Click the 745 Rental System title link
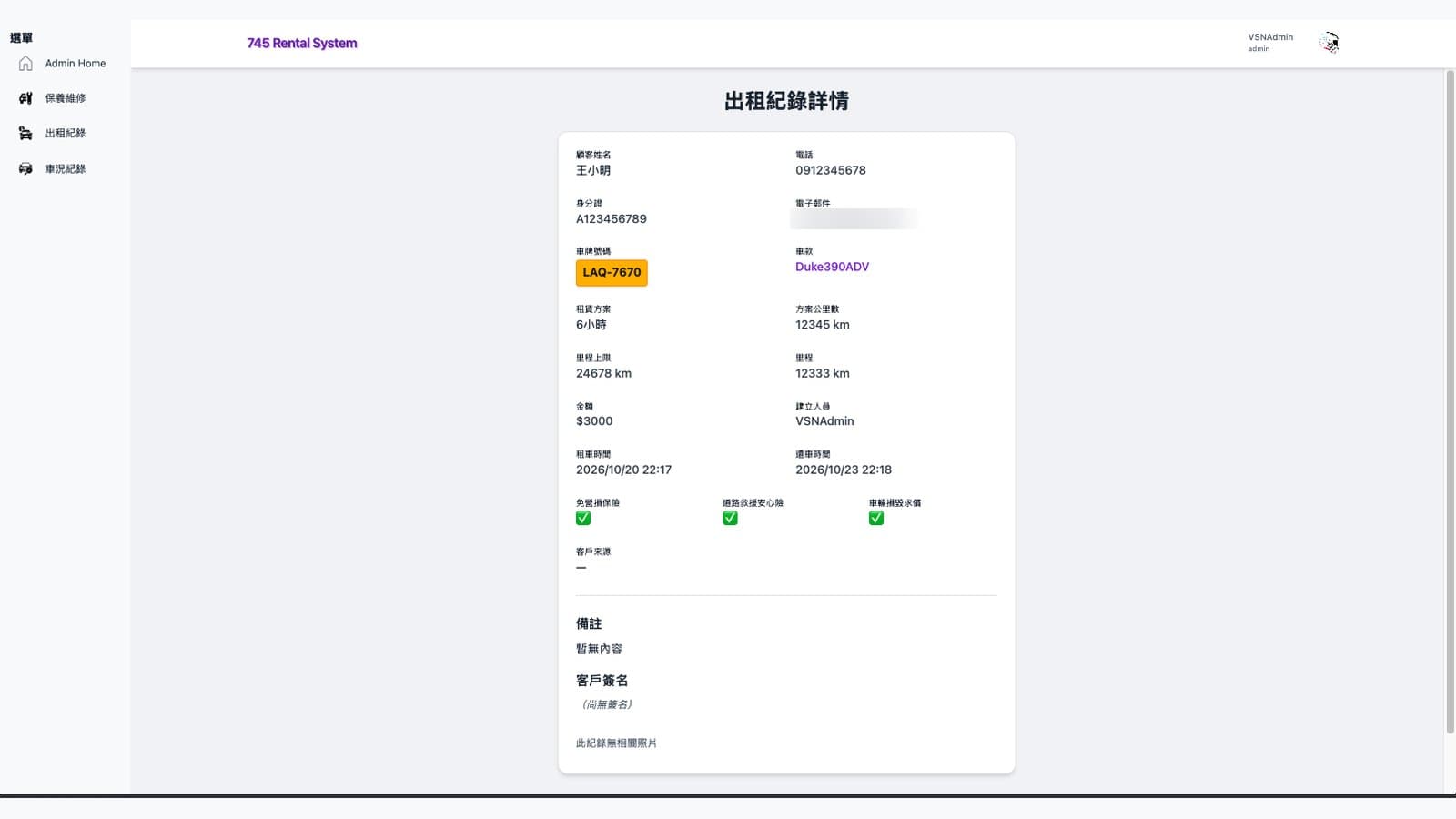Image resolution: width=1456 pixels, height=819 pixels. (x=302, y=43)
